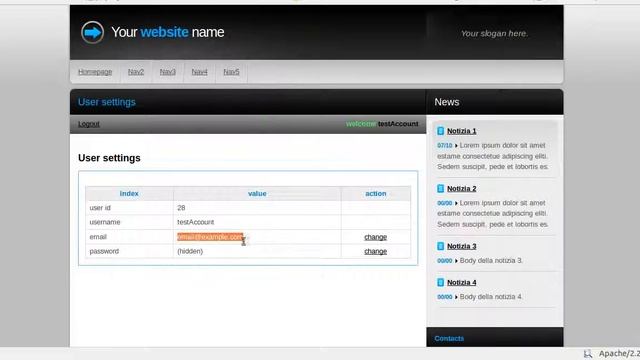Open the Nav5 navigation item

click(231, 72)
